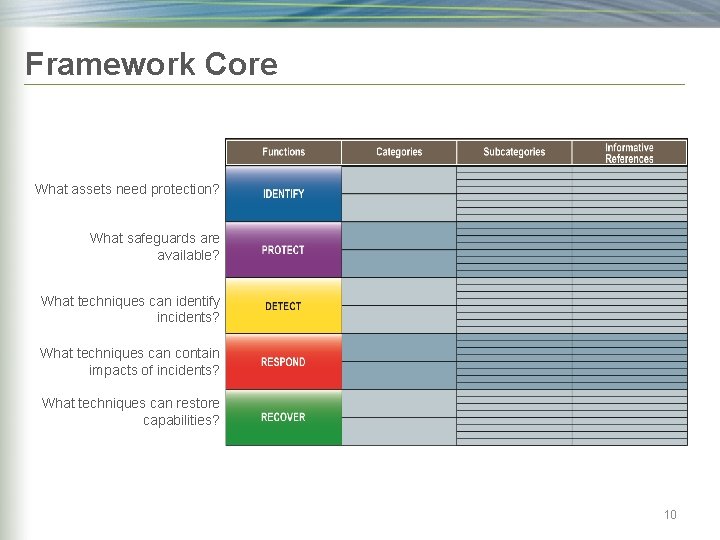
Task: Click the slide number 10
Action: tap(670, 515)
